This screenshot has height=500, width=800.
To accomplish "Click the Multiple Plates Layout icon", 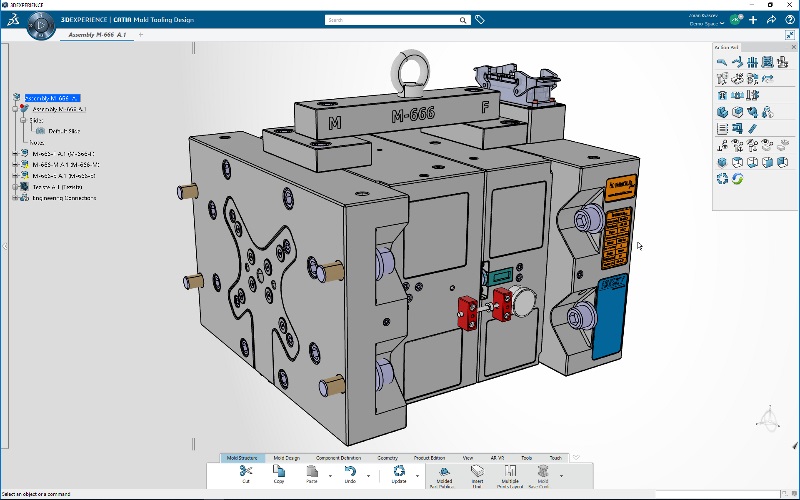I will click(x=510, y=471).
